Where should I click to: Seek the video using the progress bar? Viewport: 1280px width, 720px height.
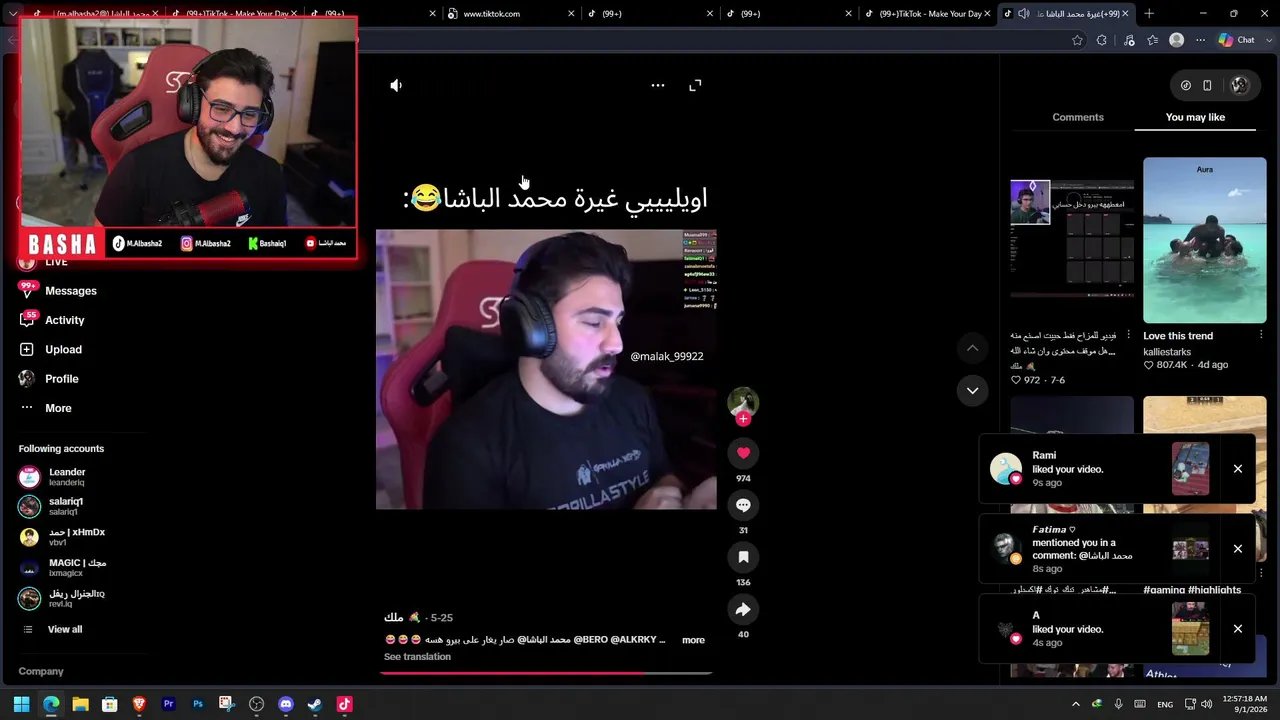tap(545, 673)
